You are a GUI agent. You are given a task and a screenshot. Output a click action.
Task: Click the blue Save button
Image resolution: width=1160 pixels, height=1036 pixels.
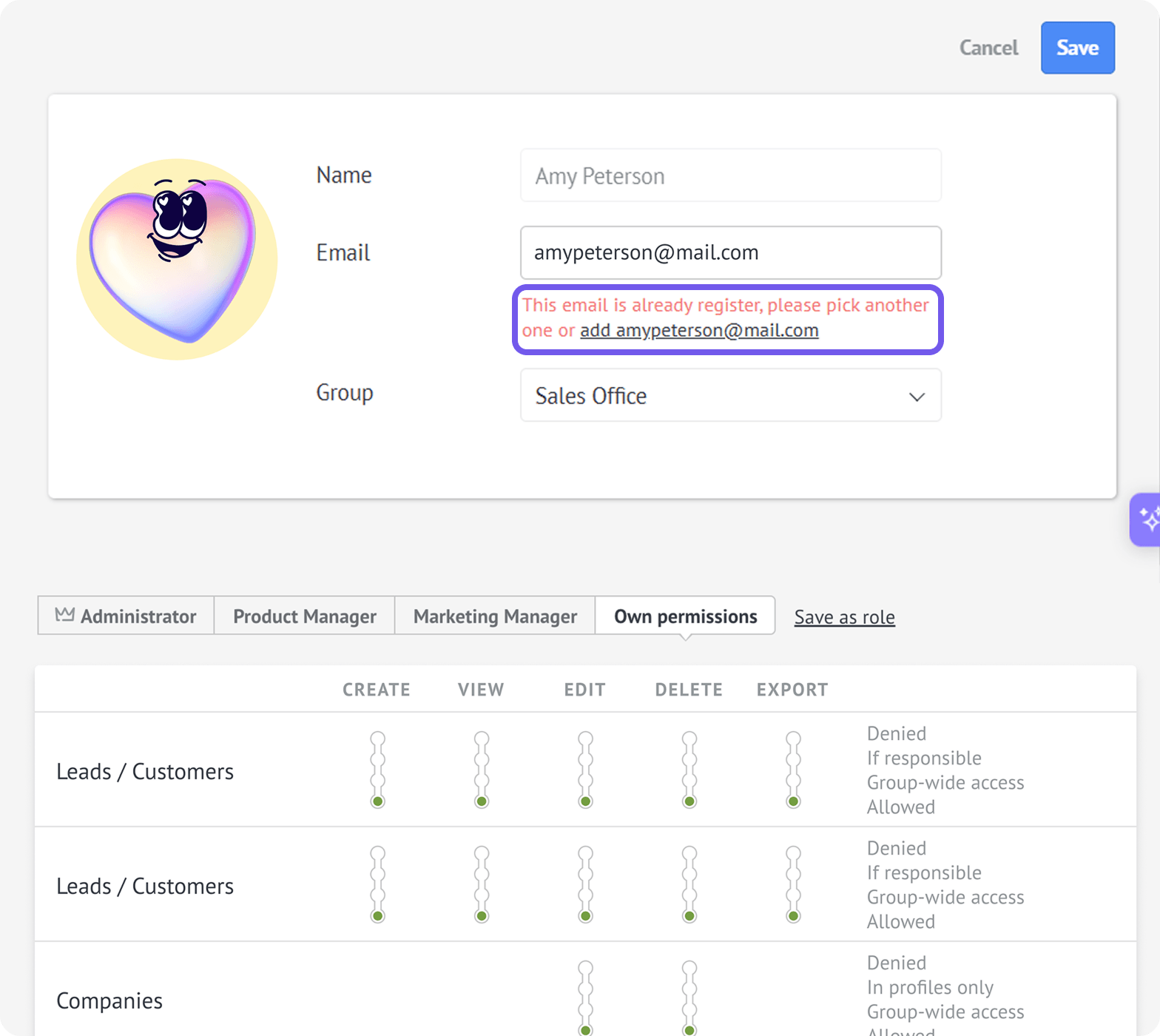pos(1077,48)
